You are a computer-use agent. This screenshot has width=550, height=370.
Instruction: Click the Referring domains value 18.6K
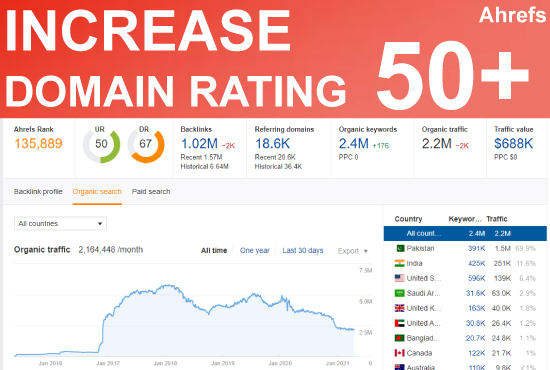pyautogui.click(x=273, y=144)
